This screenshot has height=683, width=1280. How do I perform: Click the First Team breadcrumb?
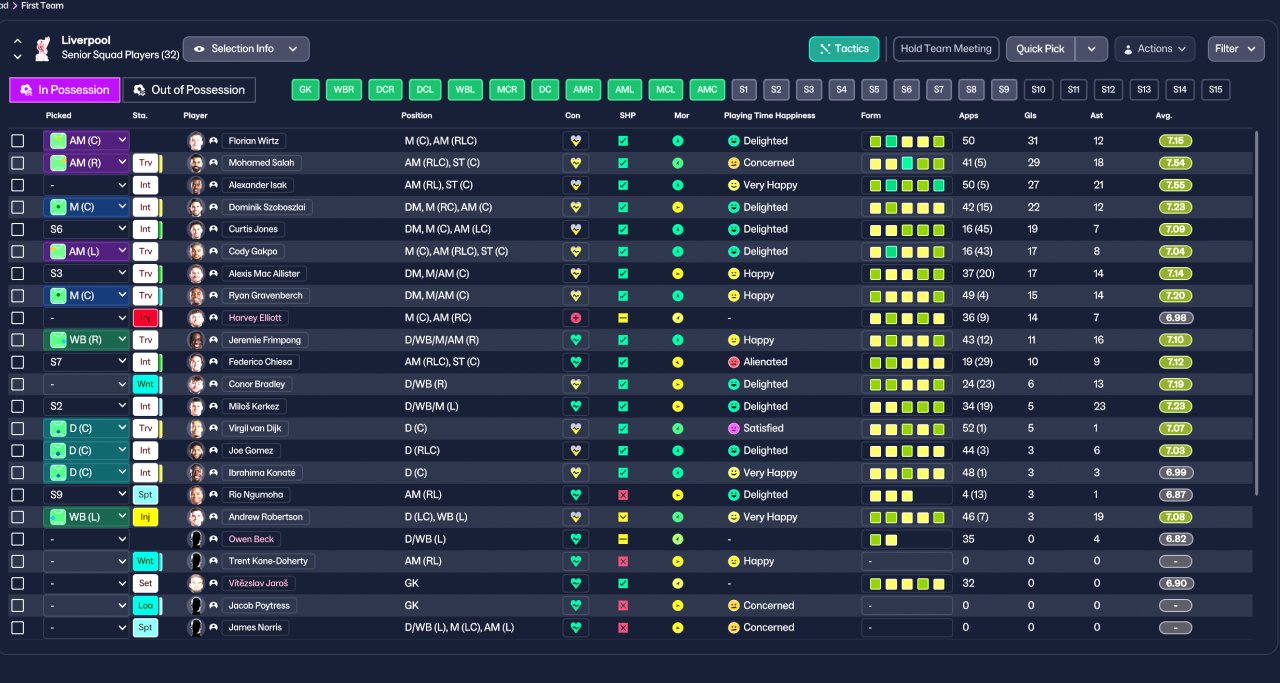pyautogui.click(x=42, y=6)
